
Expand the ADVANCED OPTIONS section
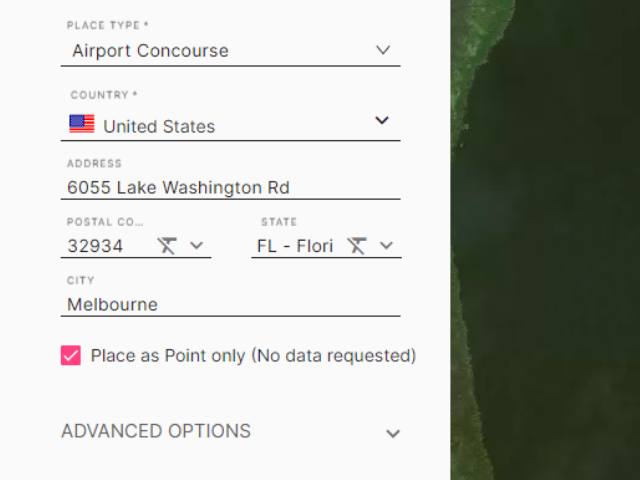[231, 431]
